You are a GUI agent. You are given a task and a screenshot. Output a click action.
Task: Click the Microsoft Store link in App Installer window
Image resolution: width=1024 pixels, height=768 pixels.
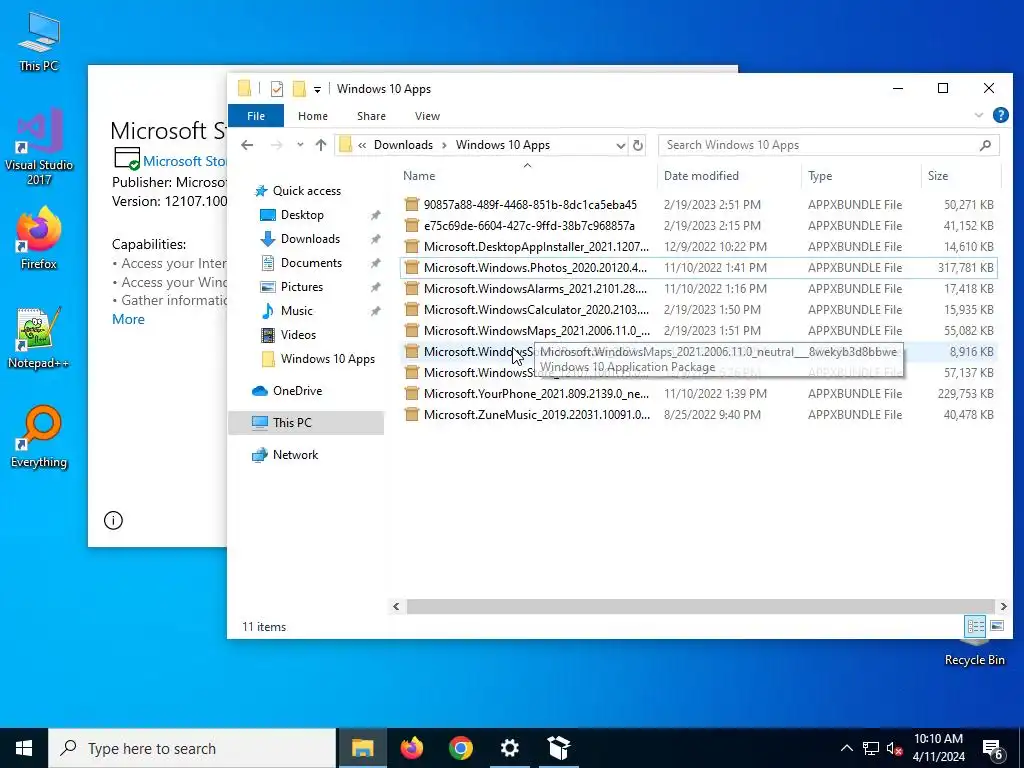185,161
